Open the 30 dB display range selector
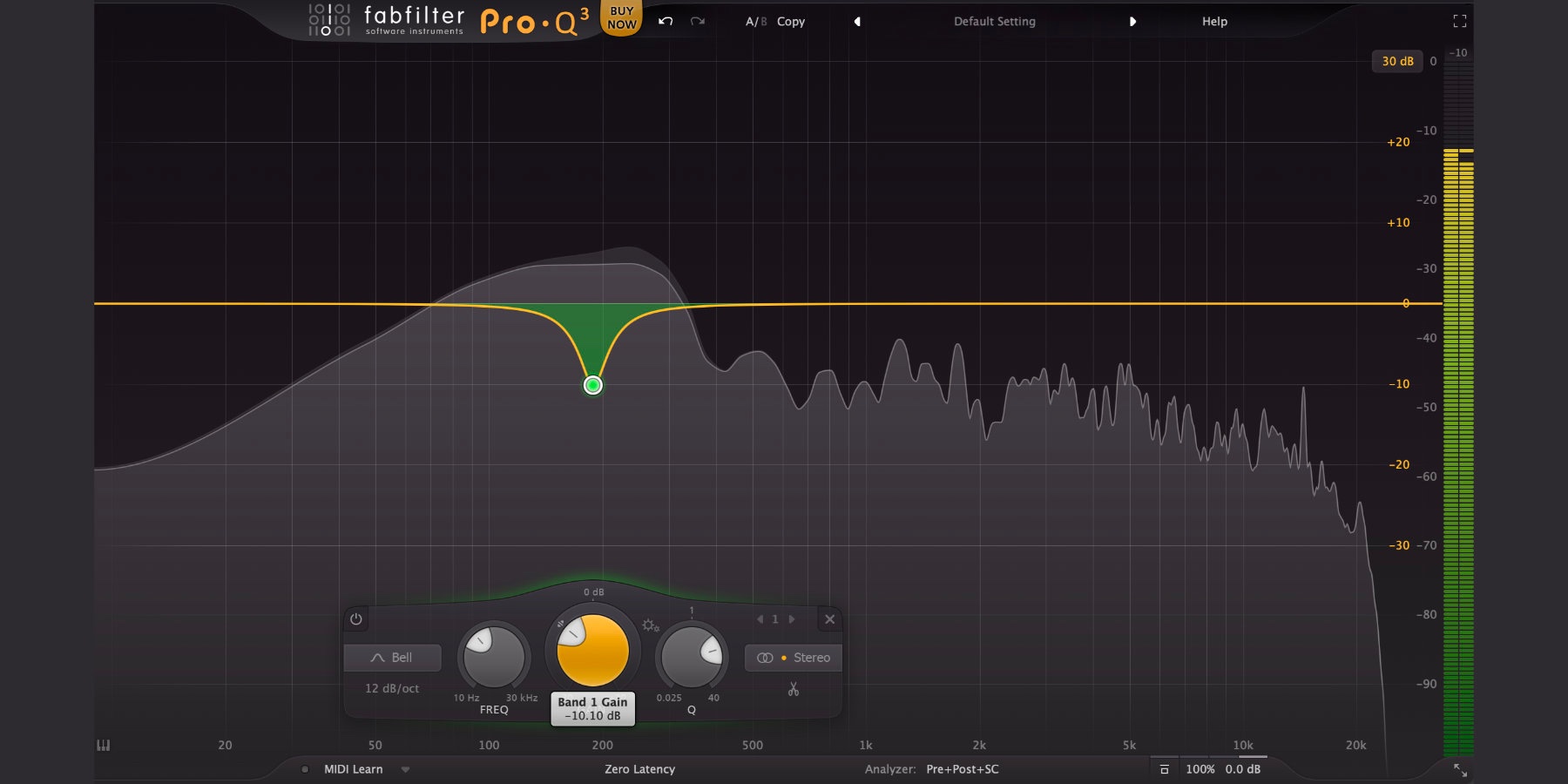1568x784 pixels. coord(1397,61)
